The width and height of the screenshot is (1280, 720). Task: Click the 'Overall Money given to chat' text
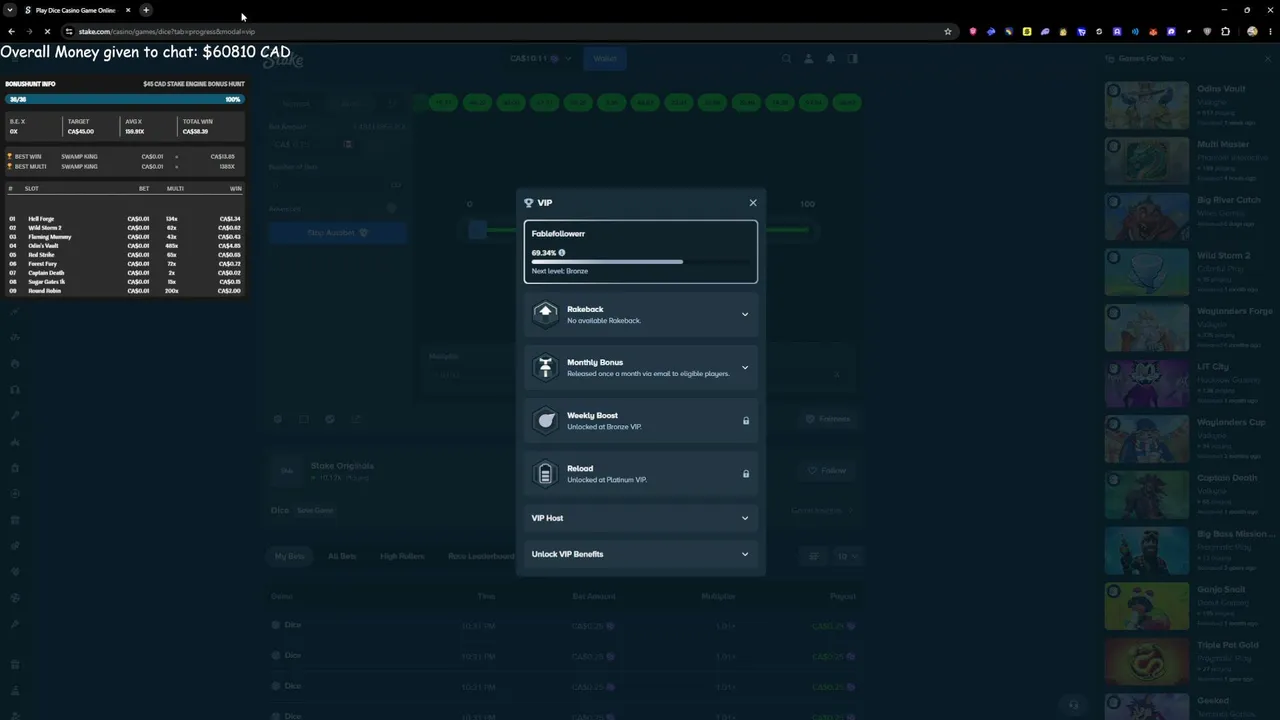145,52
